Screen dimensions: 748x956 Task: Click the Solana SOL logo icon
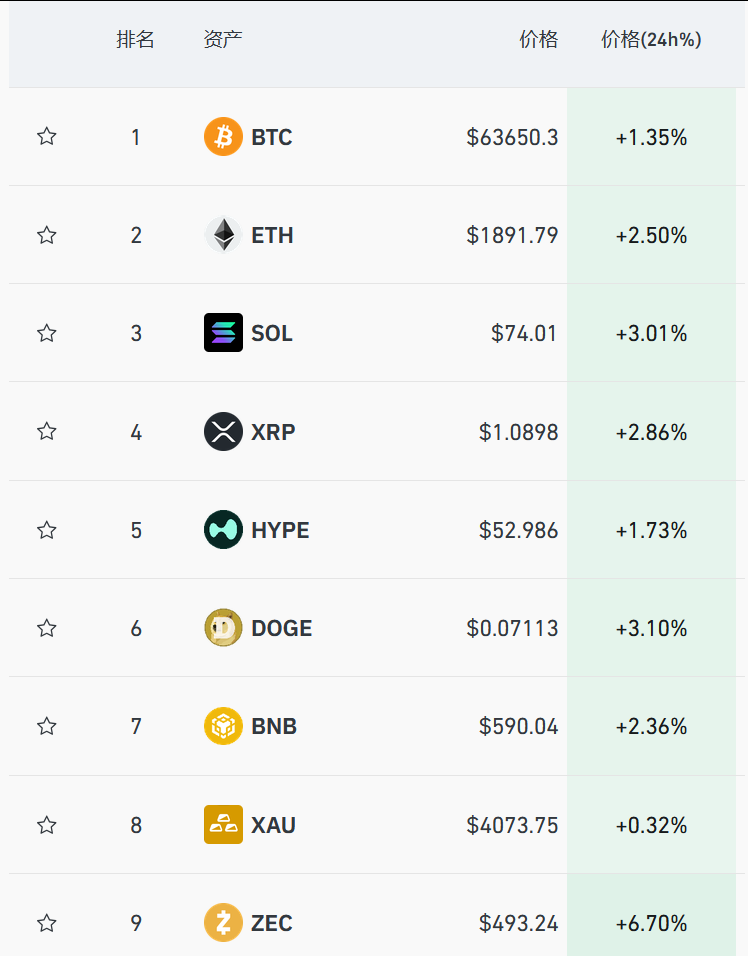pos(223,333)
